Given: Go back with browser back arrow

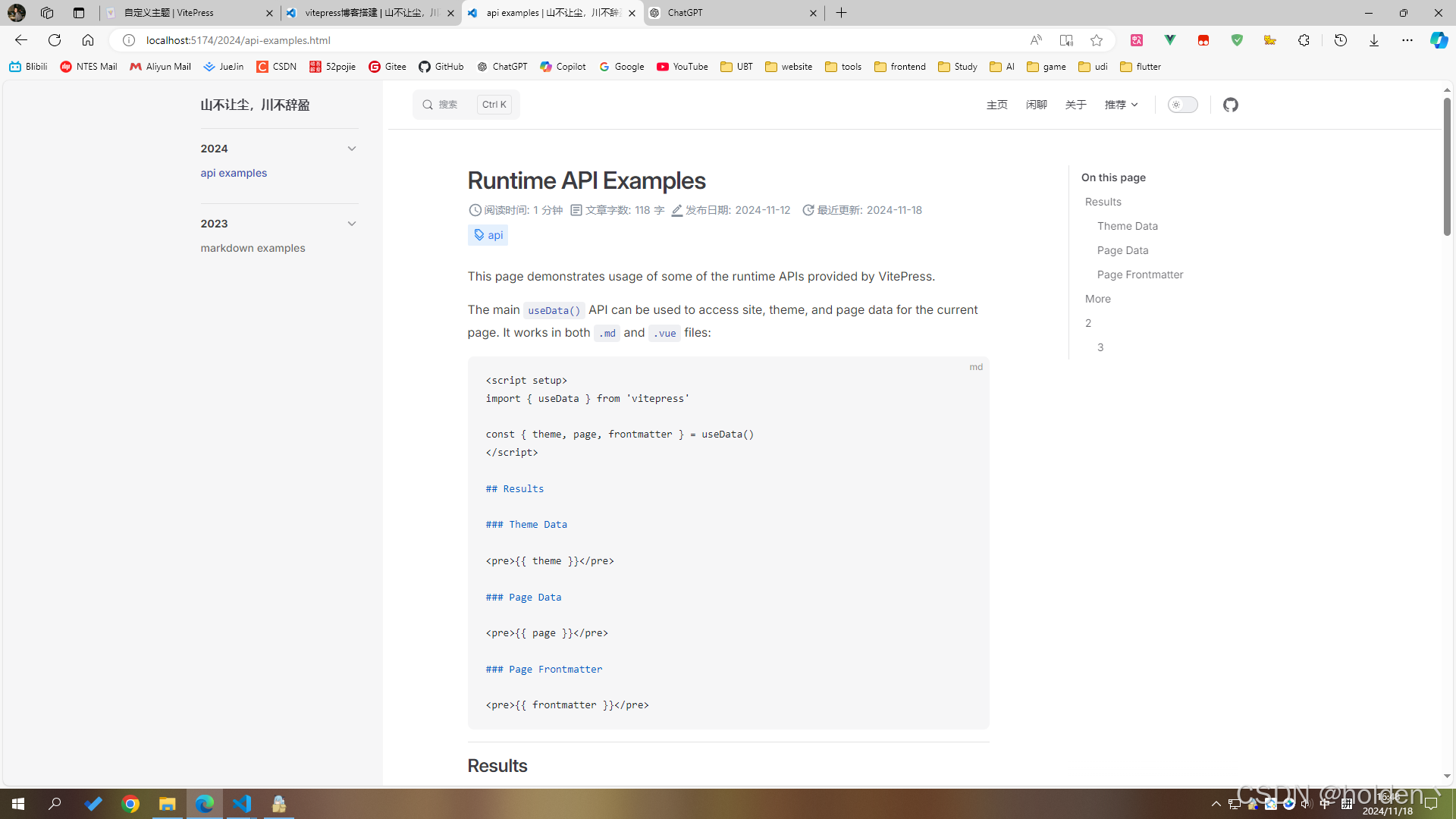Looking at the screenshot, I should [x=21, y=40].
